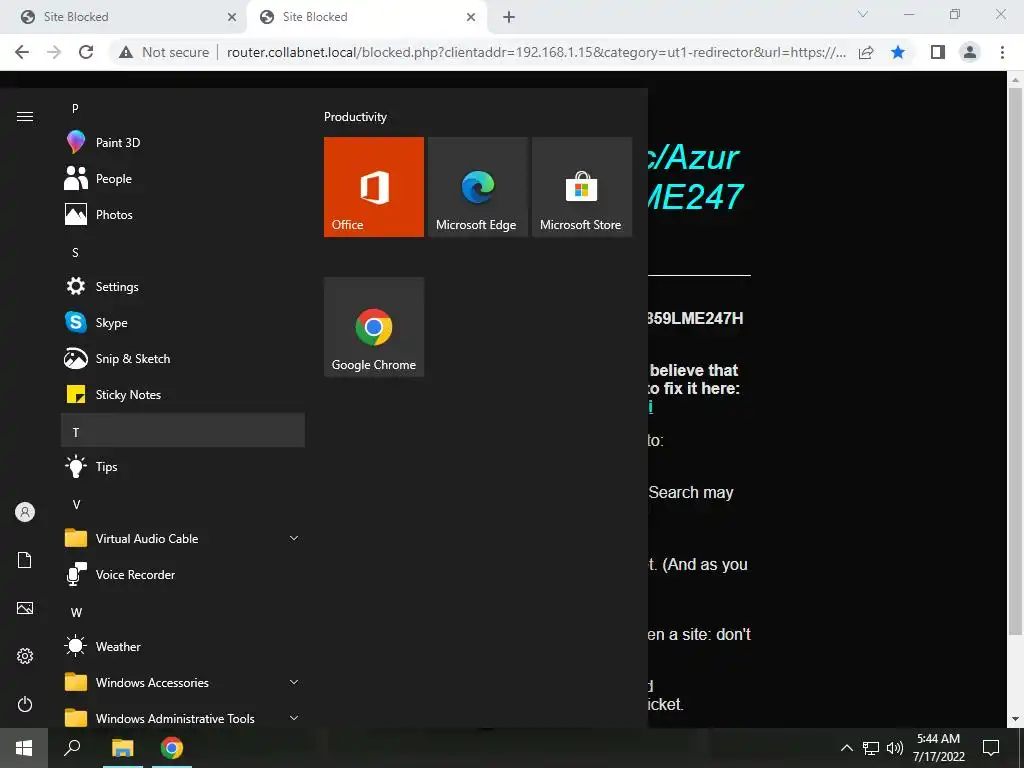Viewport: 1024px width, 768px height.
Task: Open Documents from the Start sidebar
Action: (25, 560)
